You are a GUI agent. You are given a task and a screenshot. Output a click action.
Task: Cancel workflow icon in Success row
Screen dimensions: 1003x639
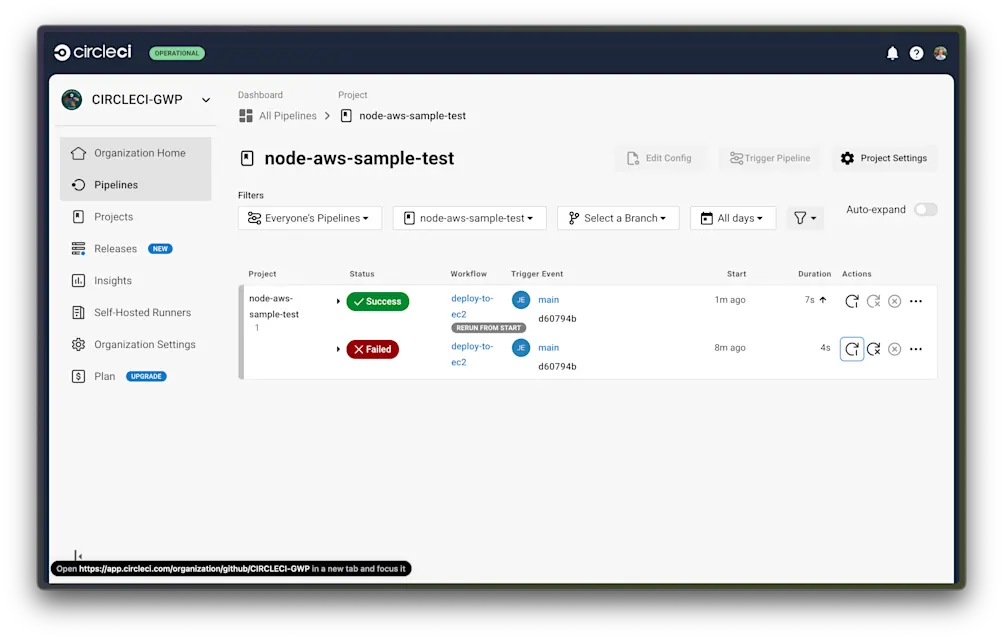tap(894, 301)
